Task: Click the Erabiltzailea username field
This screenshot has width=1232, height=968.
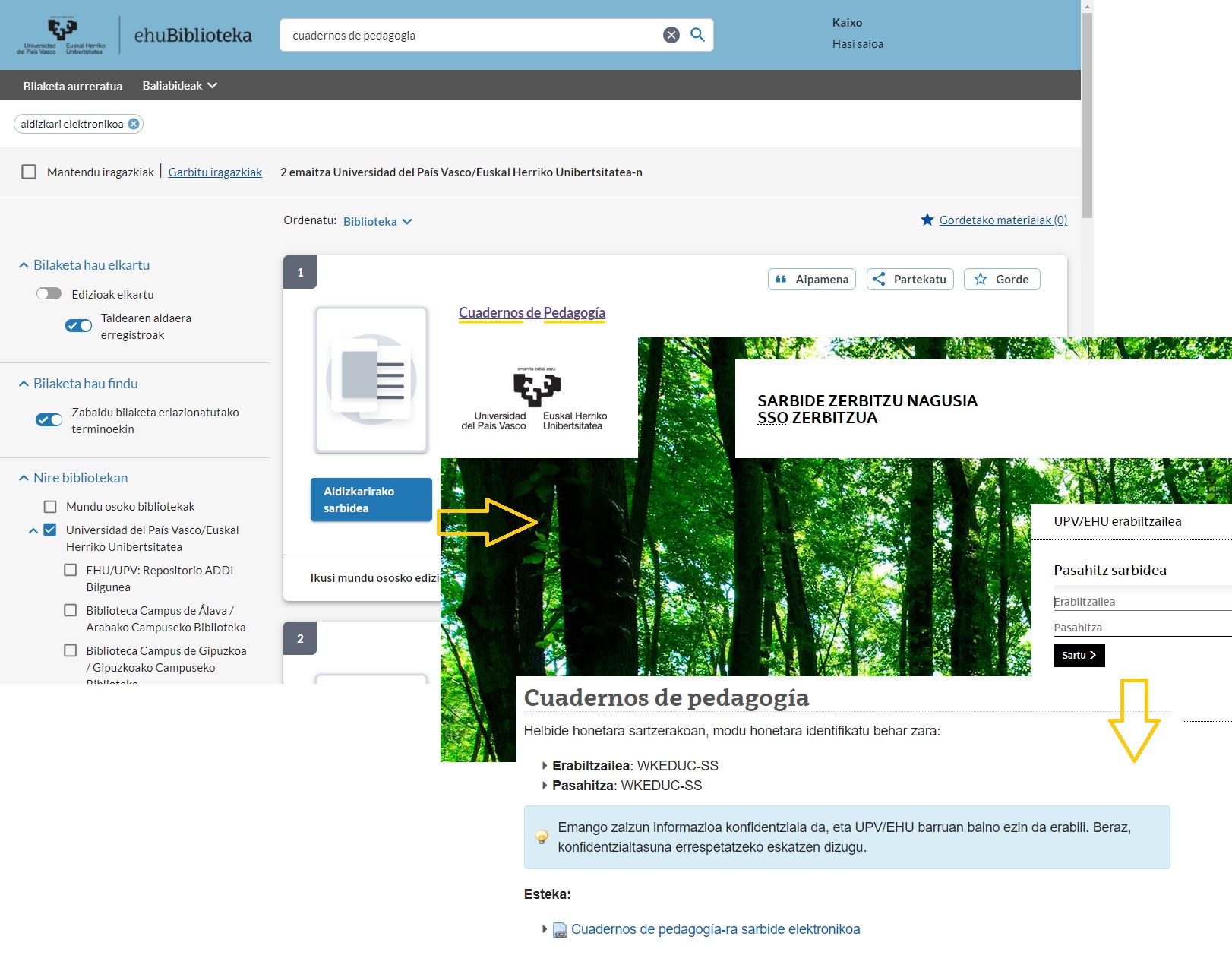Action: (x=1139, y=602)
